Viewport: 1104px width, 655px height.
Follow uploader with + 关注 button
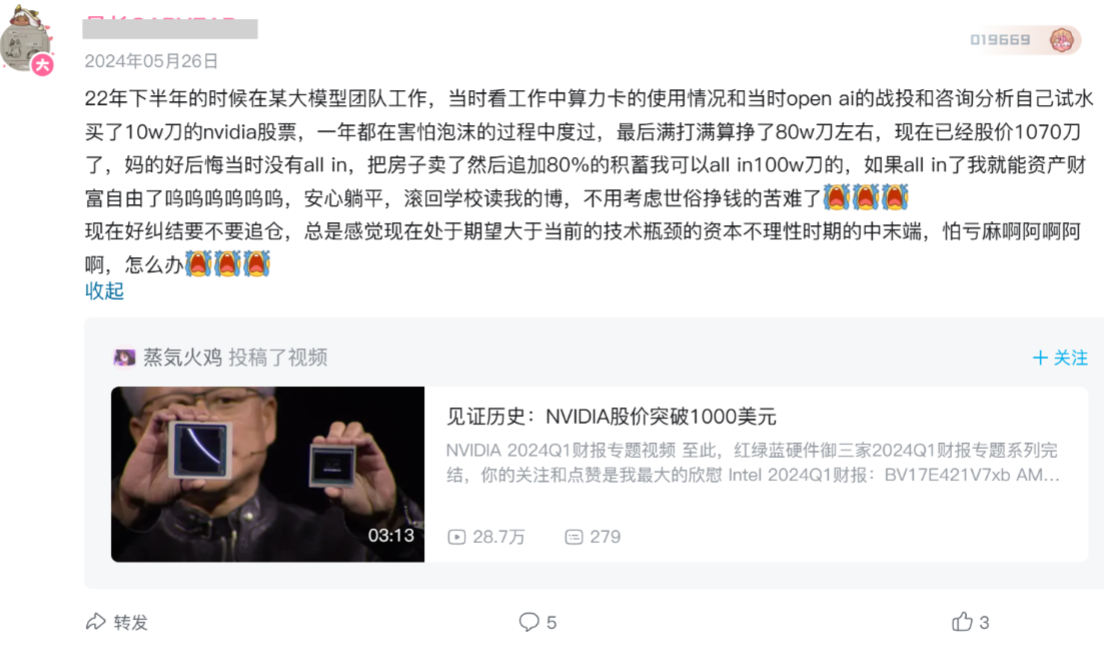pos(1060,358)
